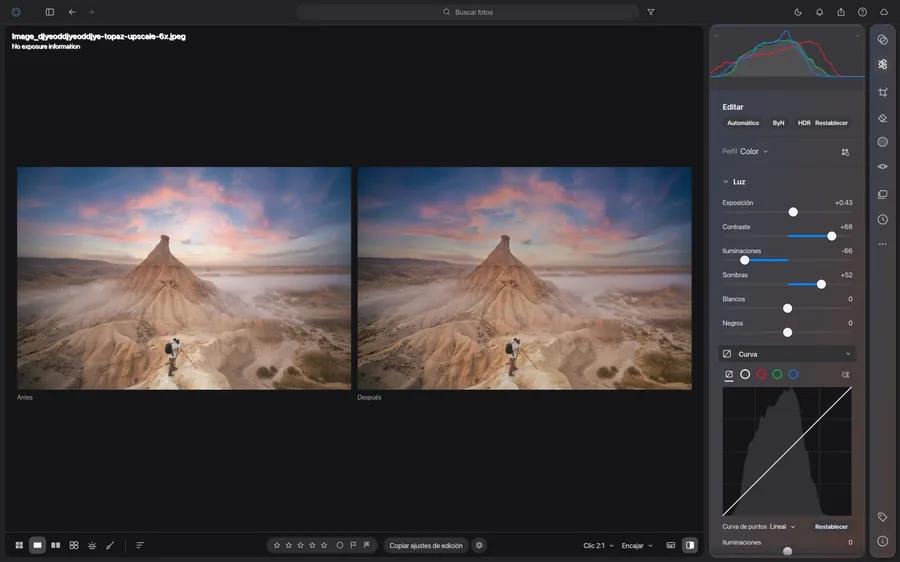Open the Perfil Color dropdown

coord(753,152)
